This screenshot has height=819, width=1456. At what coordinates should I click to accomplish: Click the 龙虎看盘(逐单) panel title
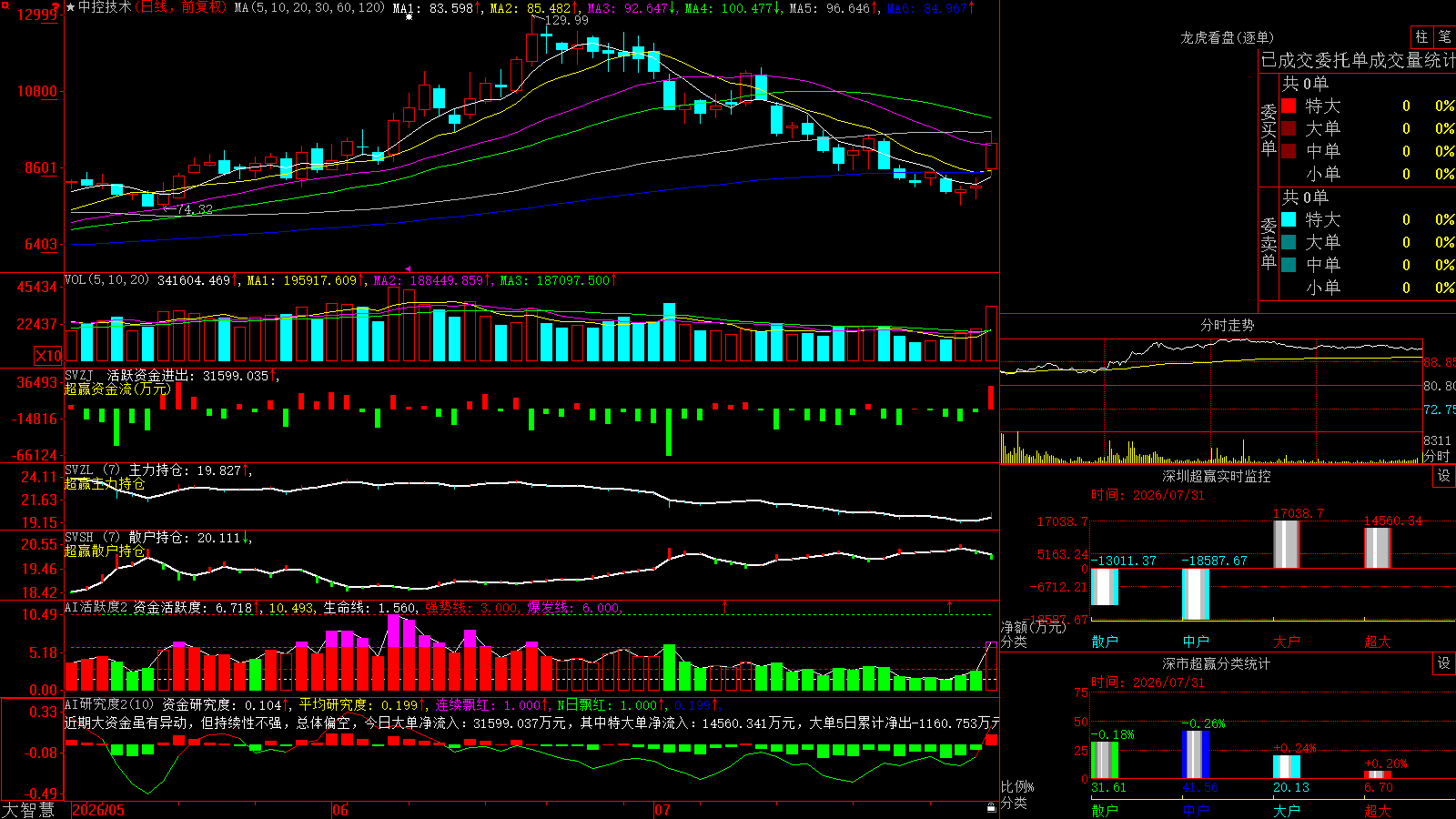click(x=1227, y=37)
